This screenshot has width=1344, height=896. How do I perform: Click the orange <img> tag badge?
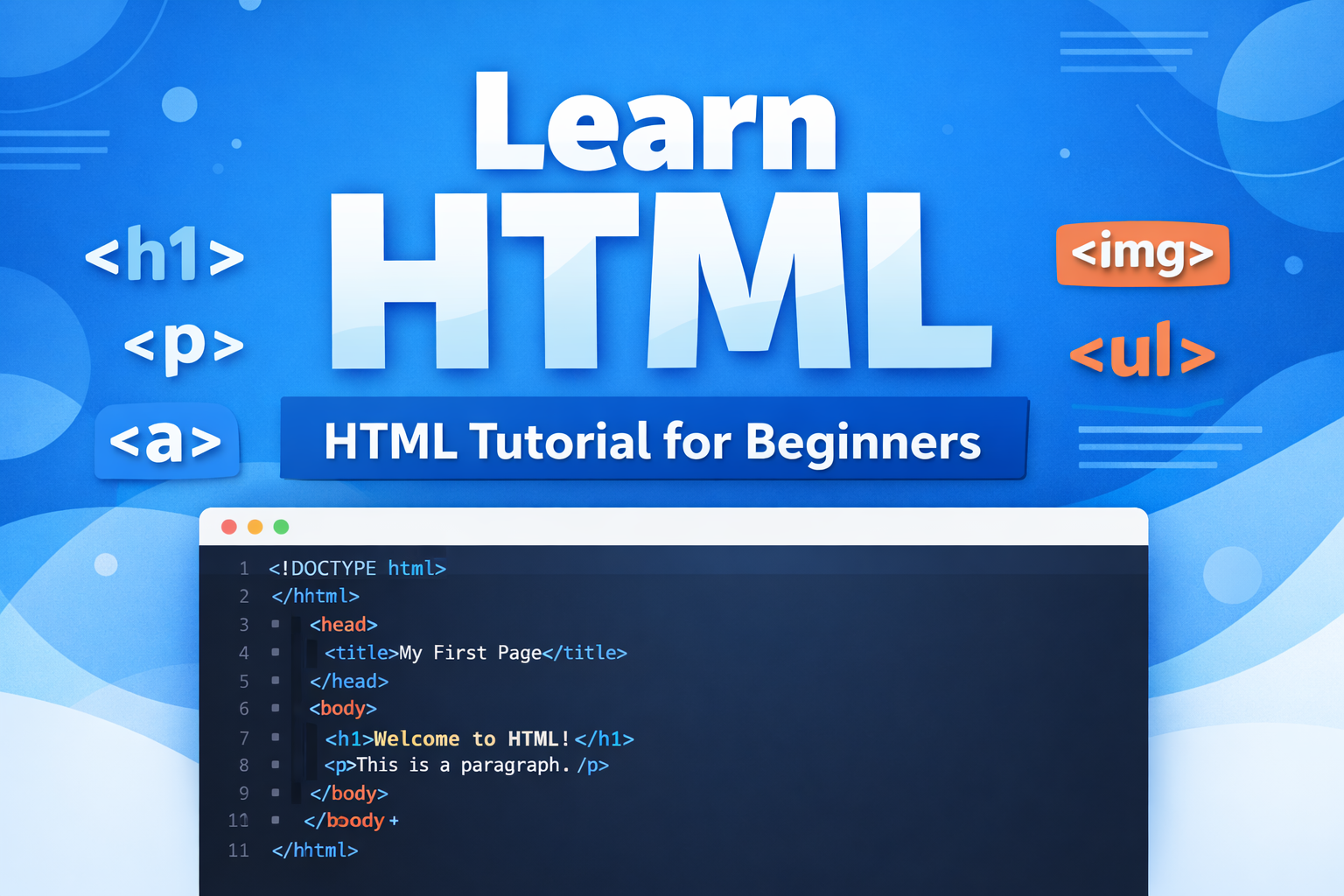(x=1143, y=254)
